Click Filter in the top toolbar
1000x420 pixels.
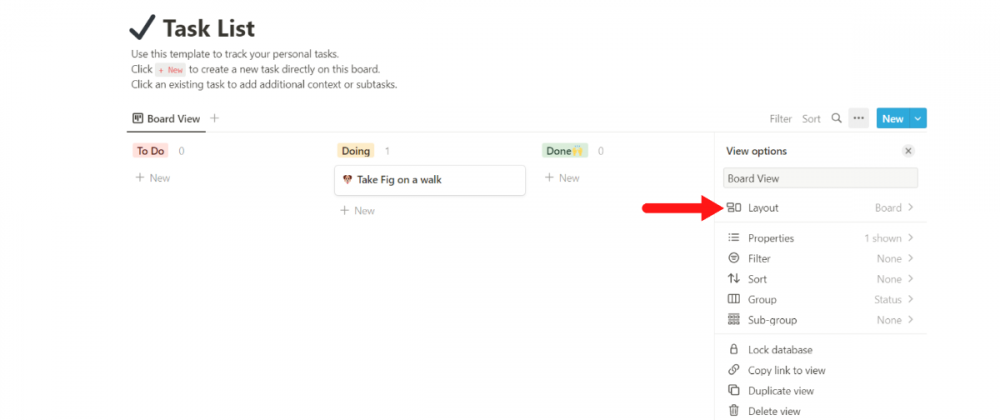[780, 119]
